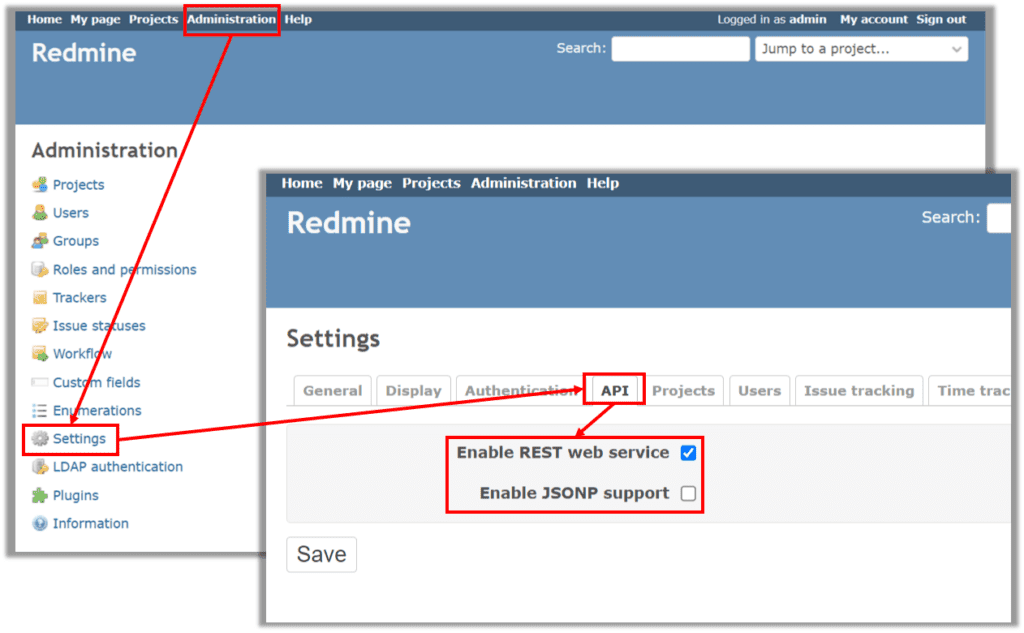Screen dimensions: 1024x633
Task: Open the Jump to a project dropdown
Action: click(x=861, y=49)
